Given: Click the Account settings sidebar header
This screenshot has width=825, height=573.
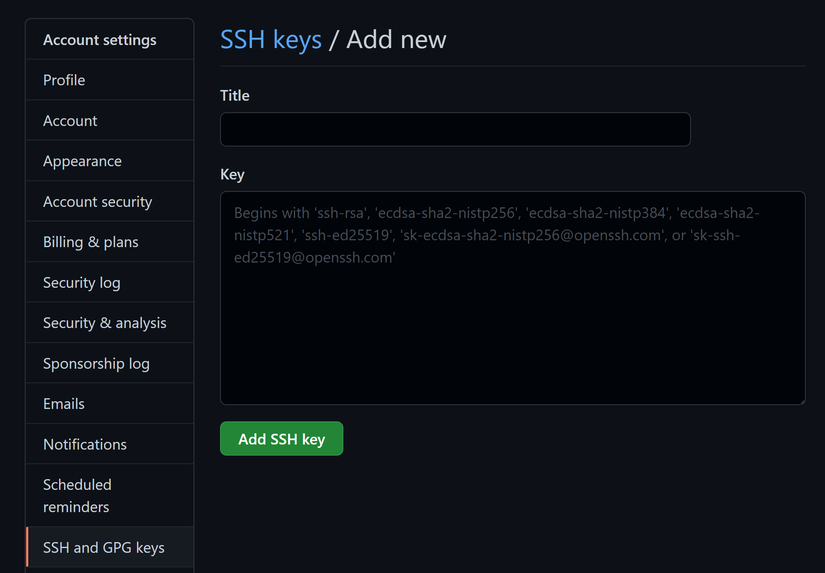Looking at the screenshot, I should point(99,40).
